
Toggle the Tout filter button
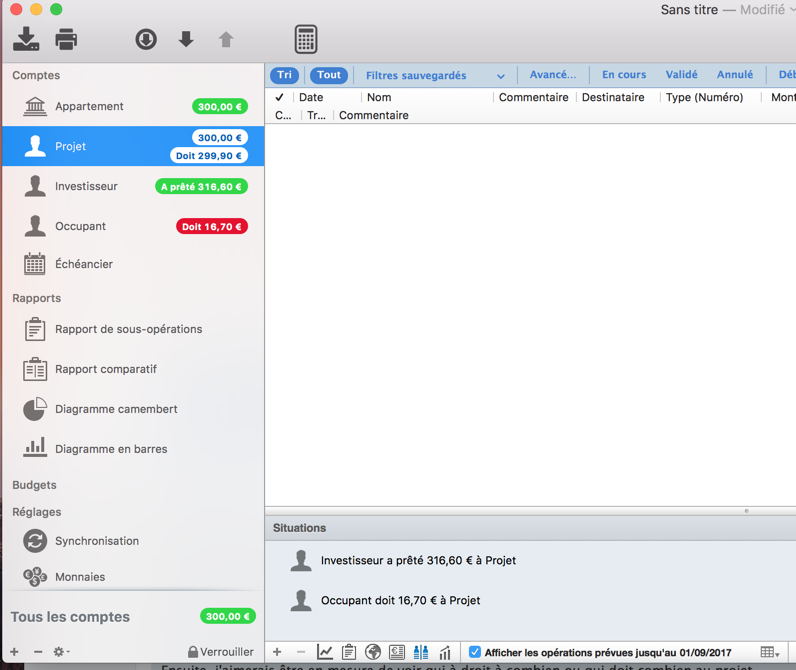(328, 75)
